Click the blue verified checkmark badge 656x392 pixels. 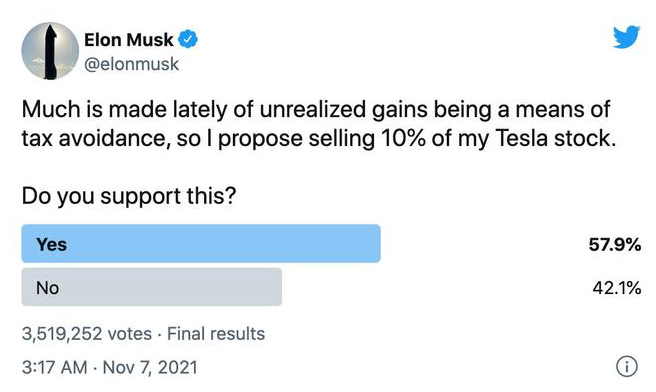pyautogui.click(x=188, y=39)
